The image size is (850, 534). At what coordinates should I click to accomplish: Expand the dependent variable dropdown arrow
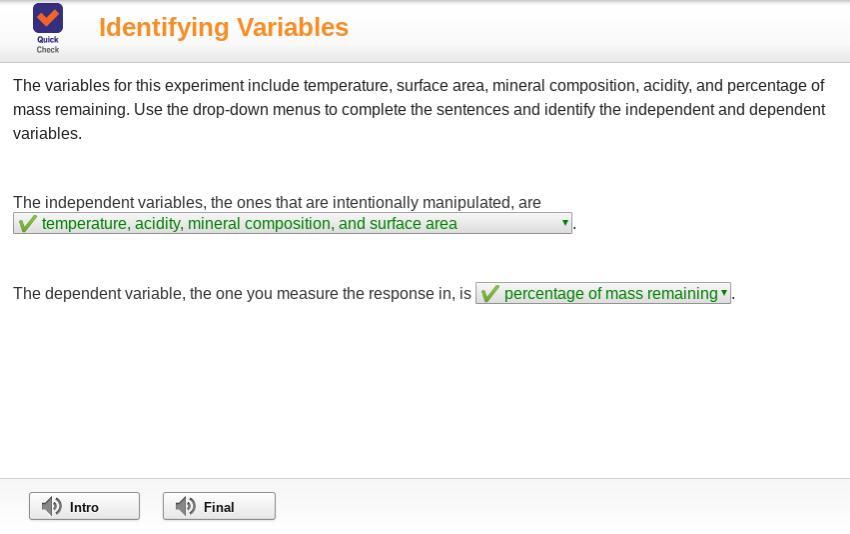[724, 293]
